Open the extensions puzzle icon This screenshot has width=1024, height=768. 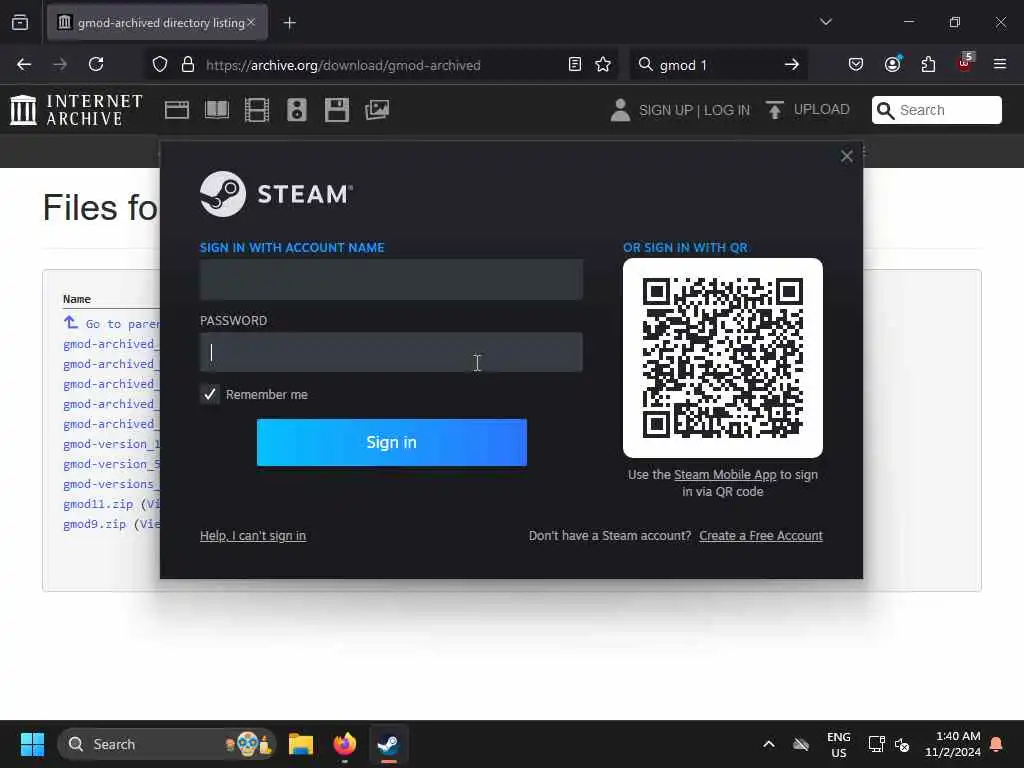coord(928,64)
